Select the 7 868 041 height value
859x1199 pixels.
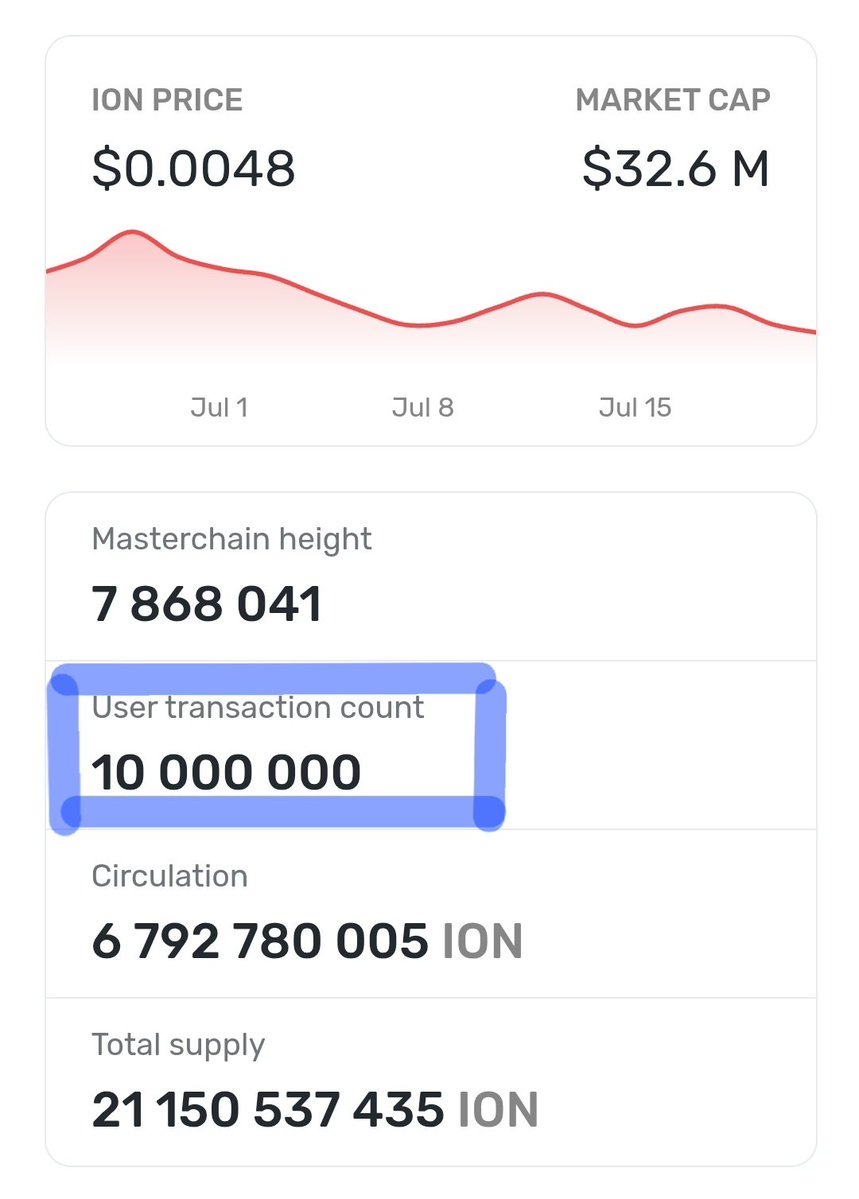pos(207,604)
